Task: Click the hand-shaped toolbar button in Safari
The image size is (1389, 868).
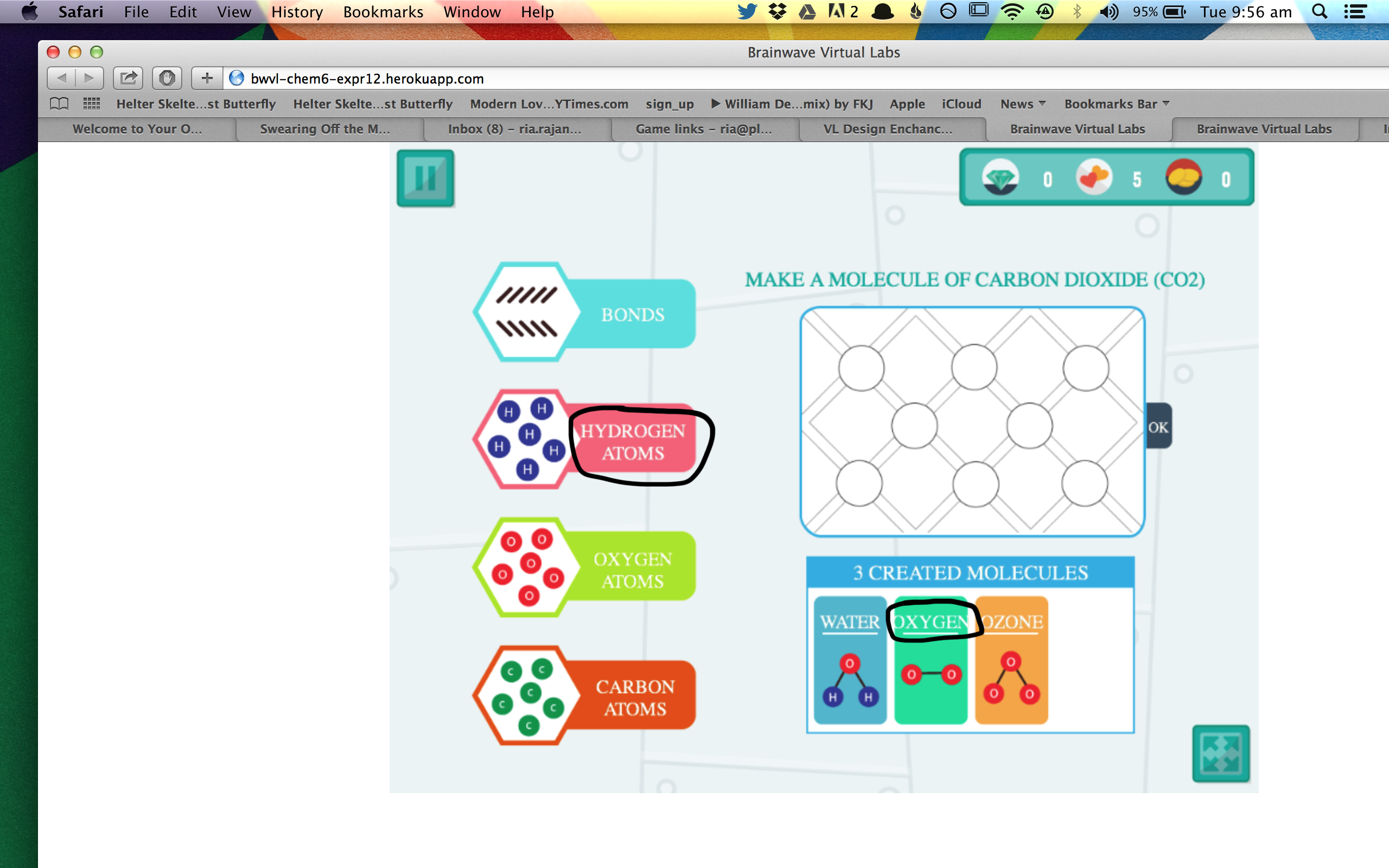Action: click(167, 78)
